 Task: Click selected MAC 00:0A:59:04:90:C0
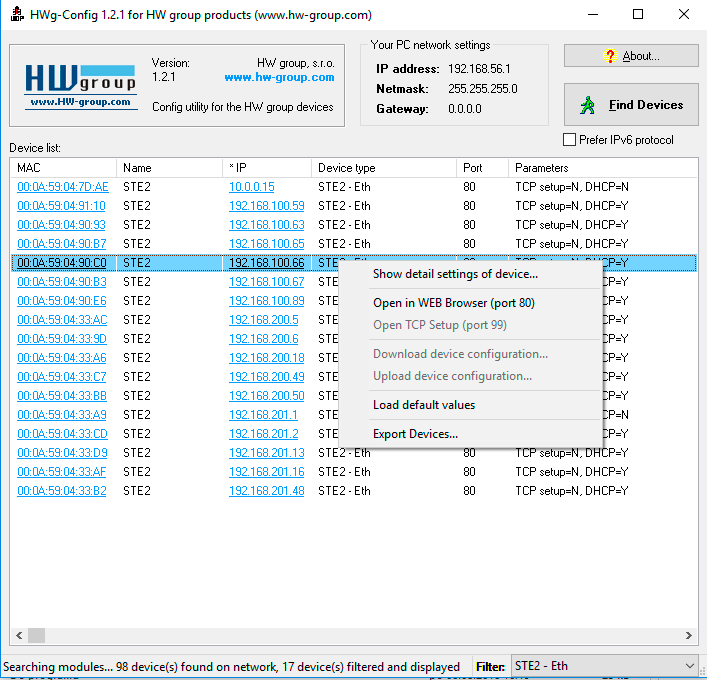tap(62, 263)
